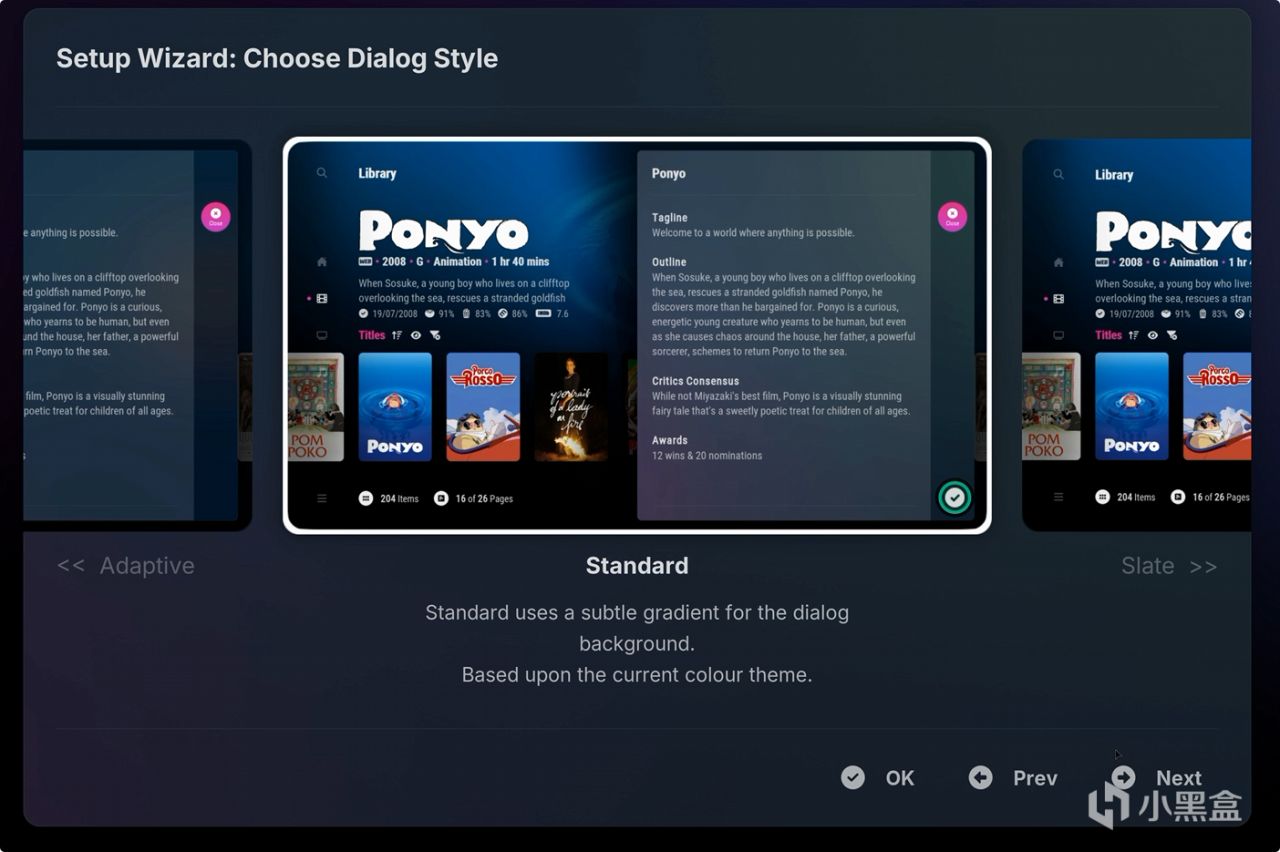Switch to the Slate dialog style

(x=1169, y=566)
